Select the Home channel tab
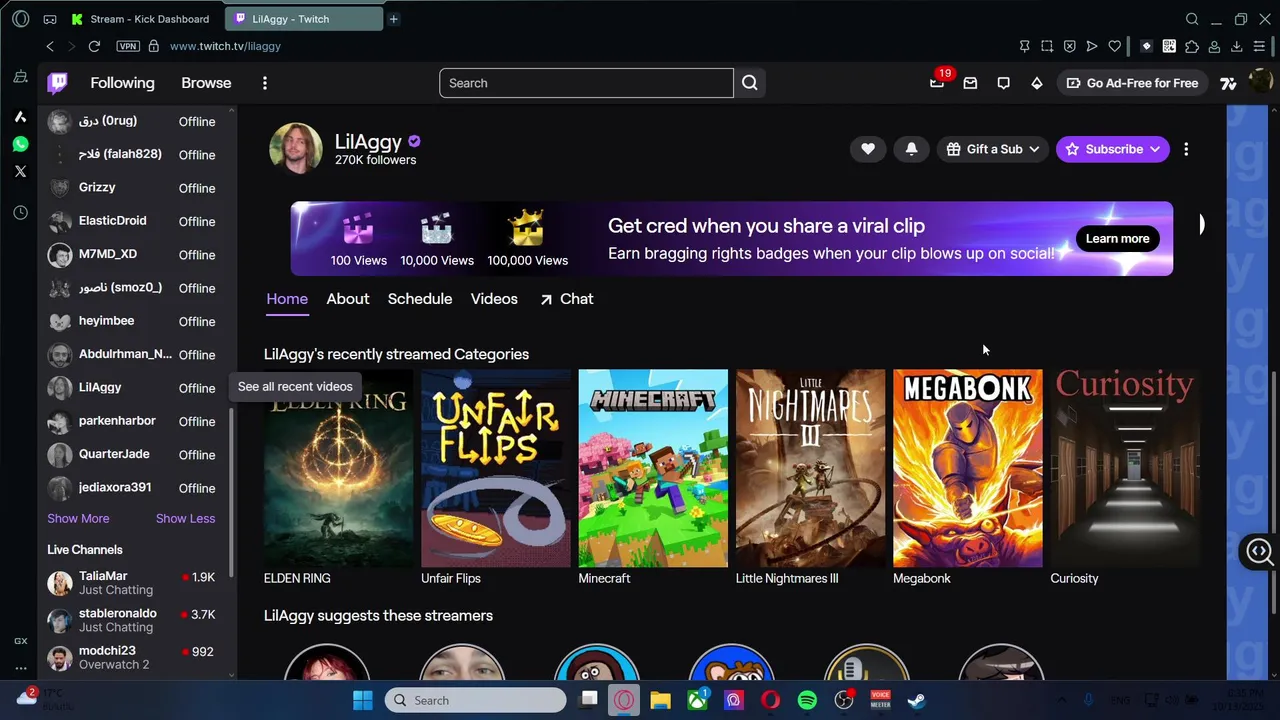 click(x=287, y=299)
